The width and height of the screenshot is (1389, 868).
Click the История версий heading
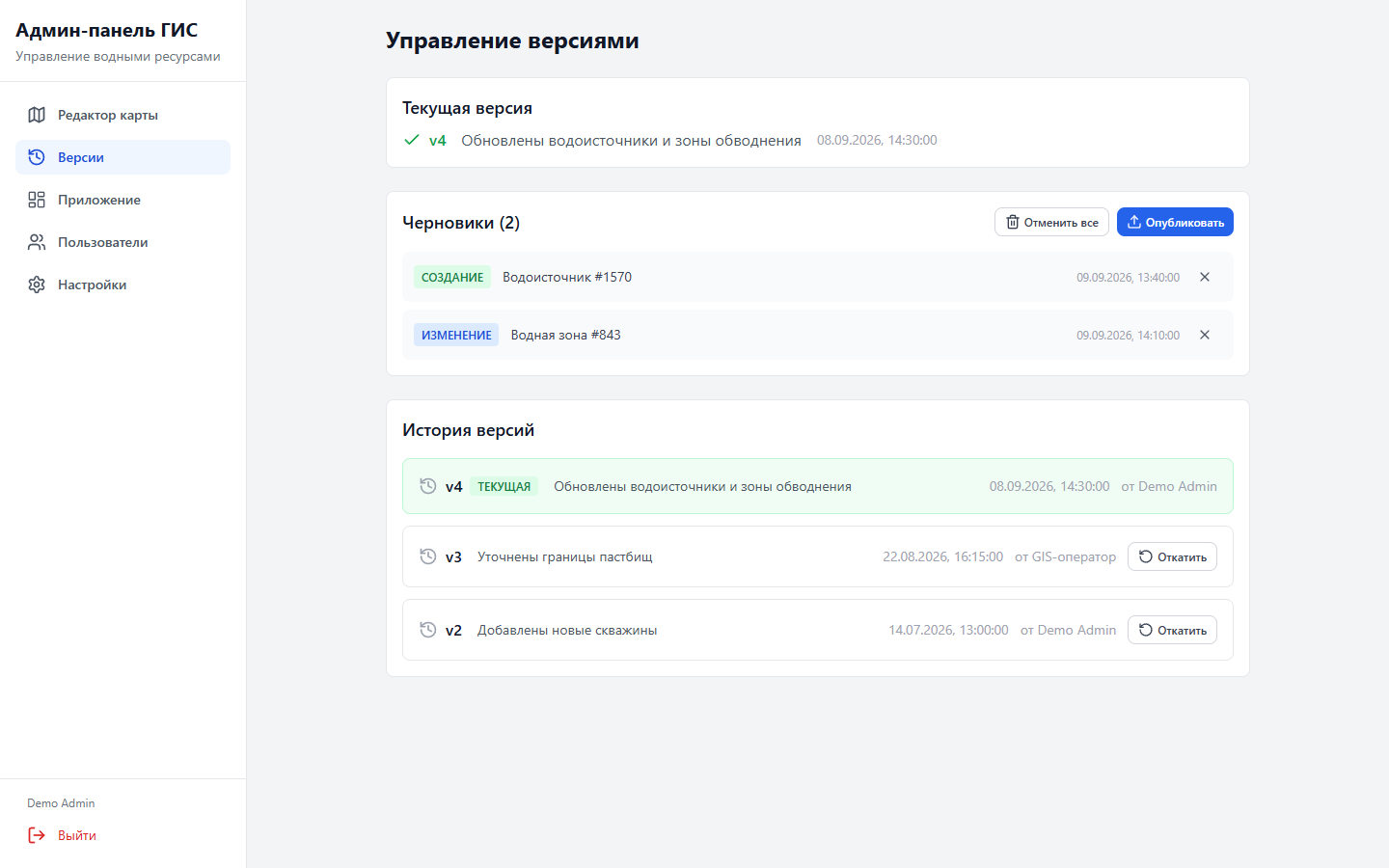coord(468,430)
